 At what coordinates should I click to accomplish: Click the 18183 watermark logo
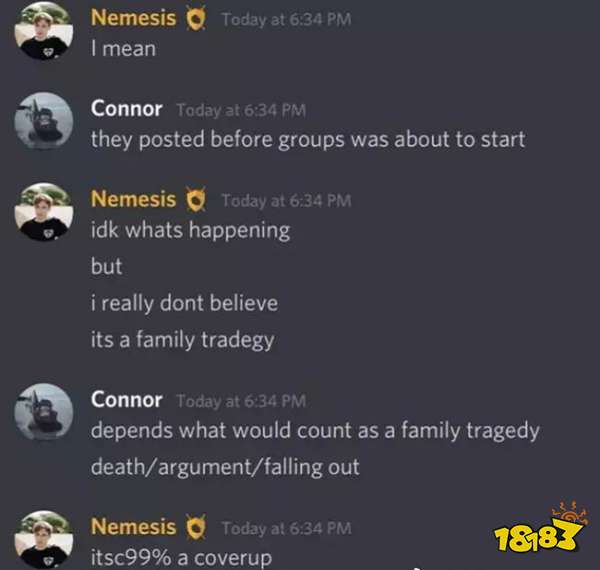pyautogui.click(x=540, y=528)
